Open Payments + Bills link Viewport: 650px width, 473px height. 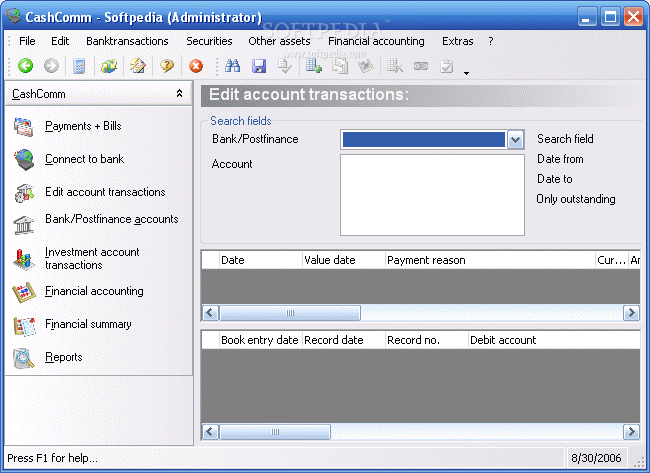click(x=83, y=126)
